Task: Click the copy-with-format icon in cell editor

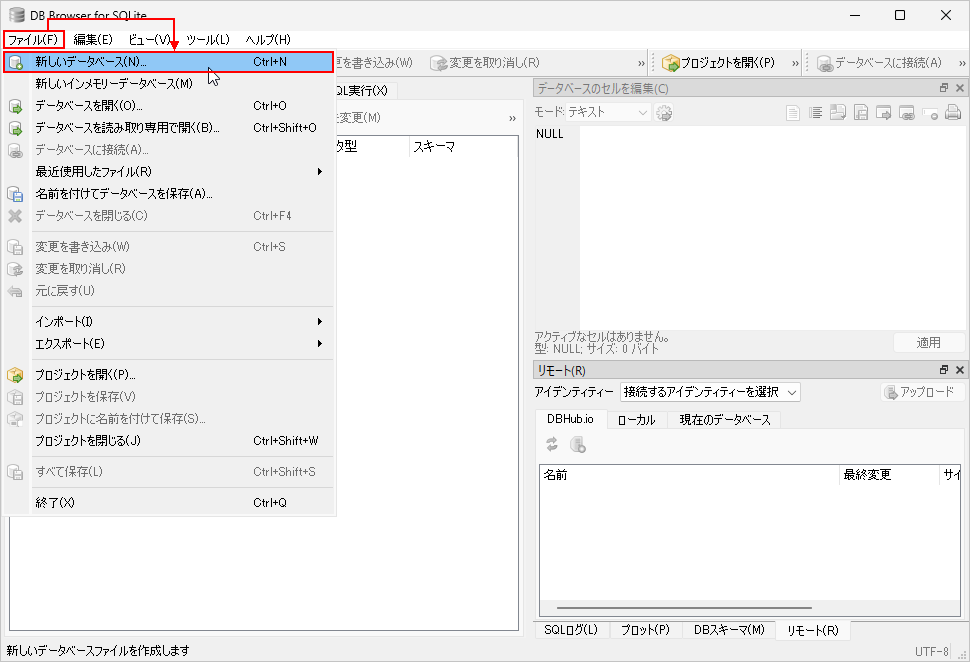Action: tap(838, 113)
